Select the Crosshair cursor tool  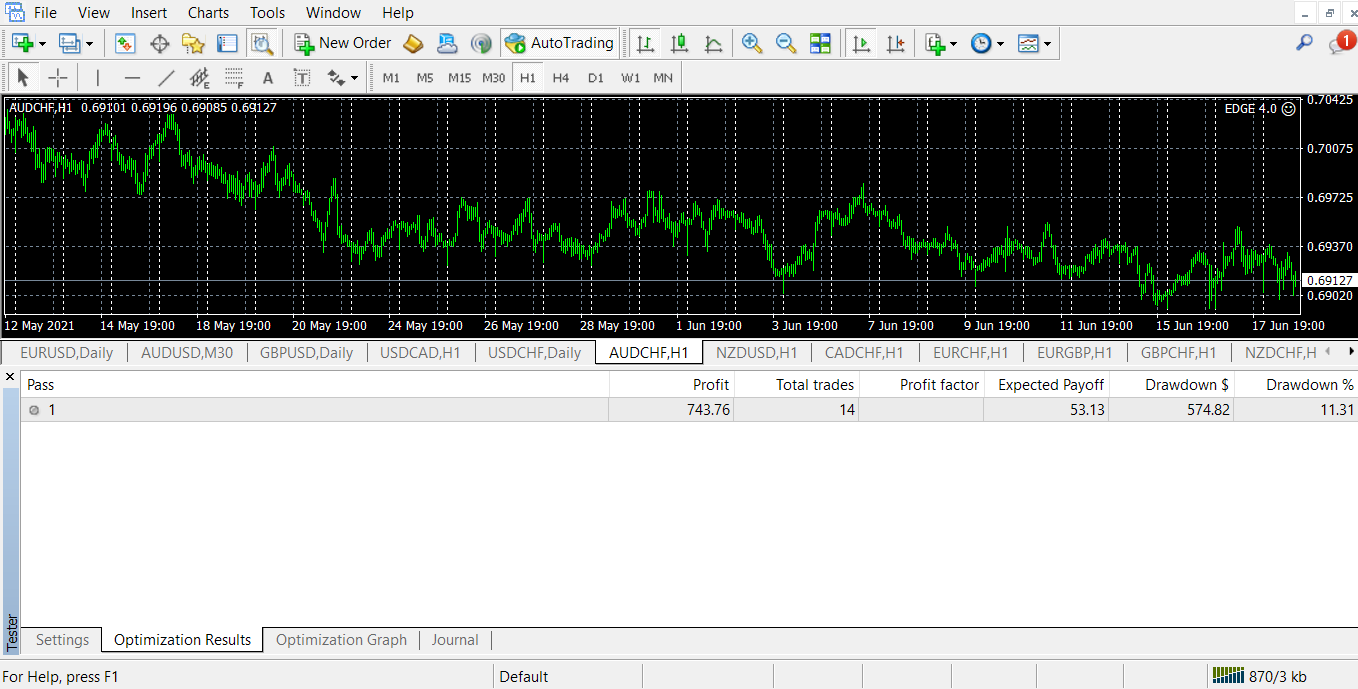(x=58, y=77)
